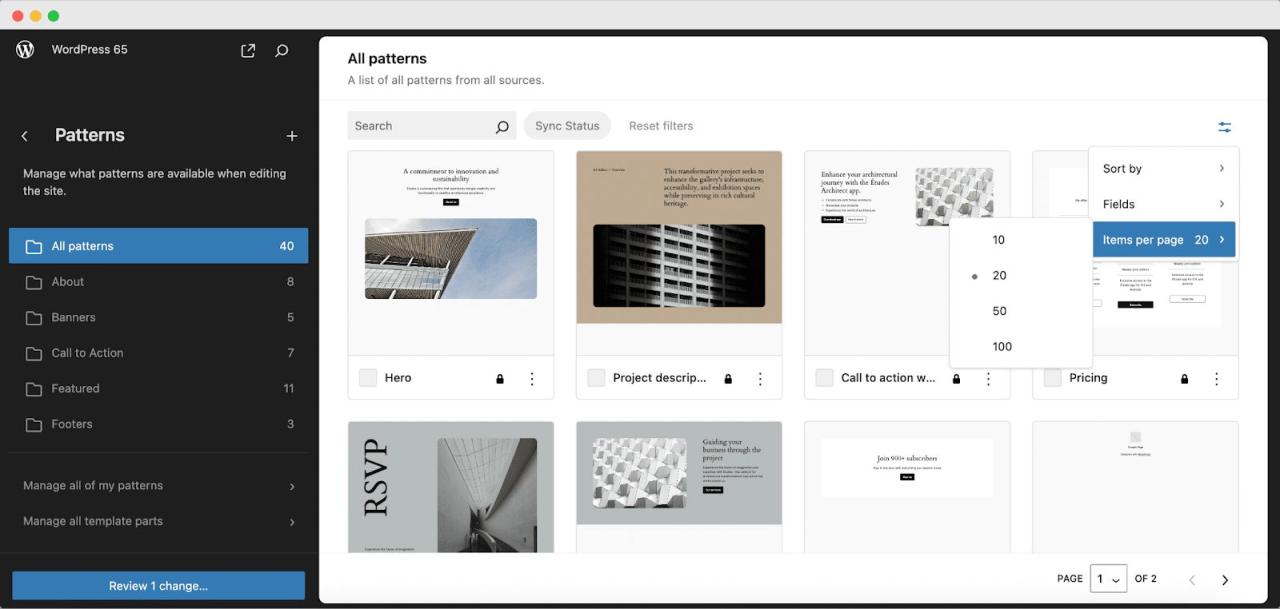Expand Manage all template parts

(x=159, y=521)
